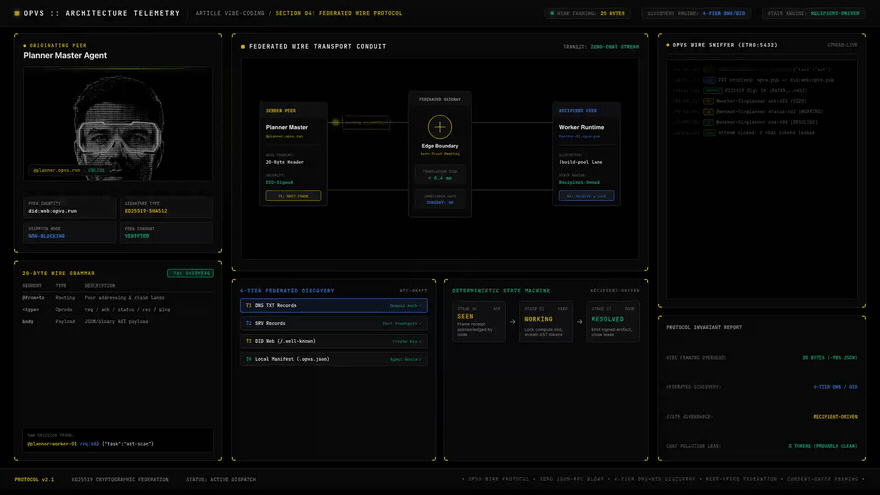The image size is (880, 495).
Task: Click the TX emit frame button in Sender Peer
Action: tap(293, 196)
